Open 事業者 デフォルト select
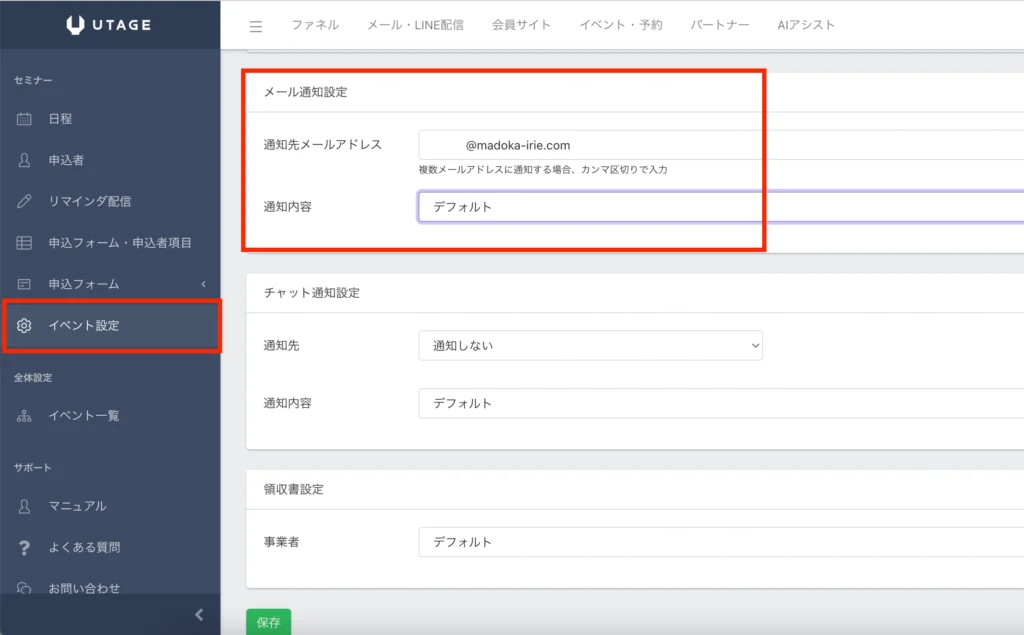The image size is (1024, 635). click(721, 542)
